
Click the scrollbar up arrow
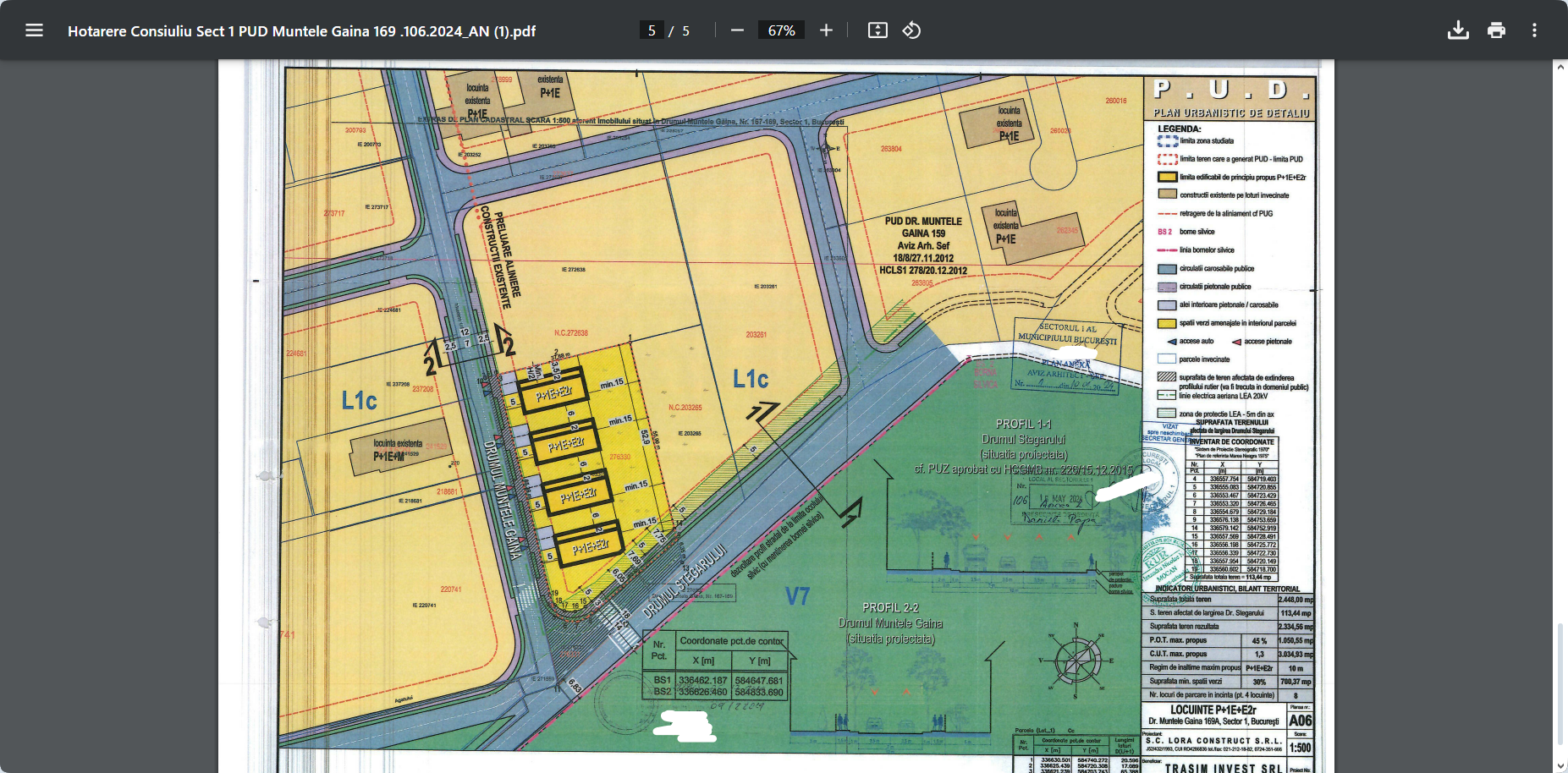pyautogui.click(x=1560, y=67)
